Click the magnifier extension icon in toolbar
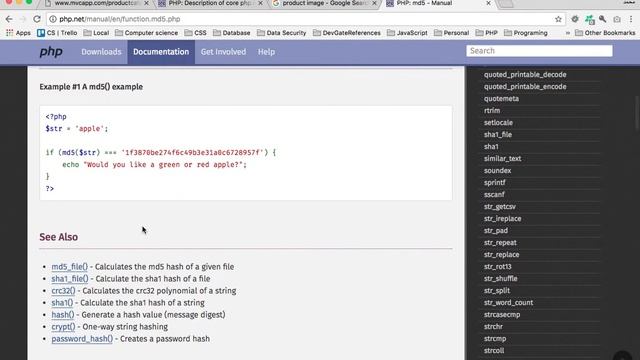 [x=602, y=19]
